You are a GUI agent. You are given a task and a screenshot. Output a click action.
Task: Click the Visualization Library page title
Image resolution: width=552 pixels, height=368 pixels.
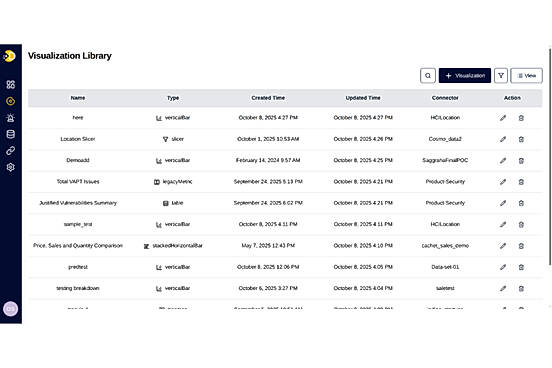[x=70, y=56]
